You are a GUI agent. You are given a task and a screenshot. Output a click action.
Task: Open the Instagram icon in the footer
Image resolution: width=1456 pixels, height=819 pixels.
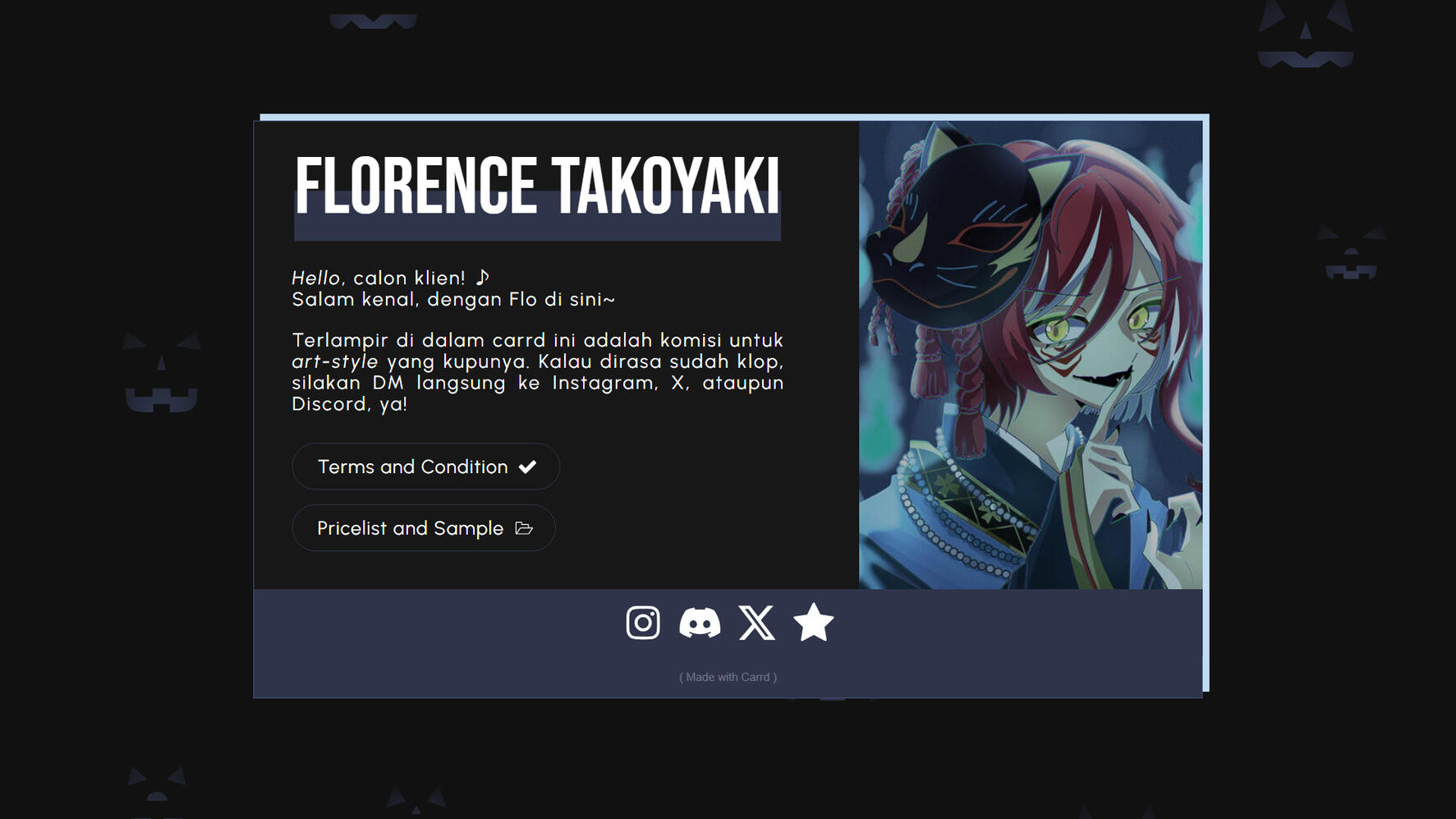click(643, 623)
